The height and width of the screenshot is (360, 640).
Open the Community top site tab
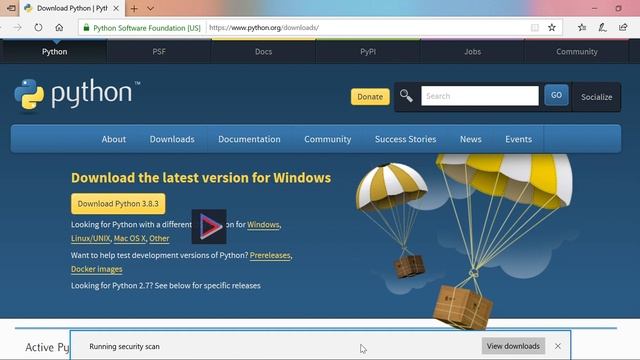[577, 51]
